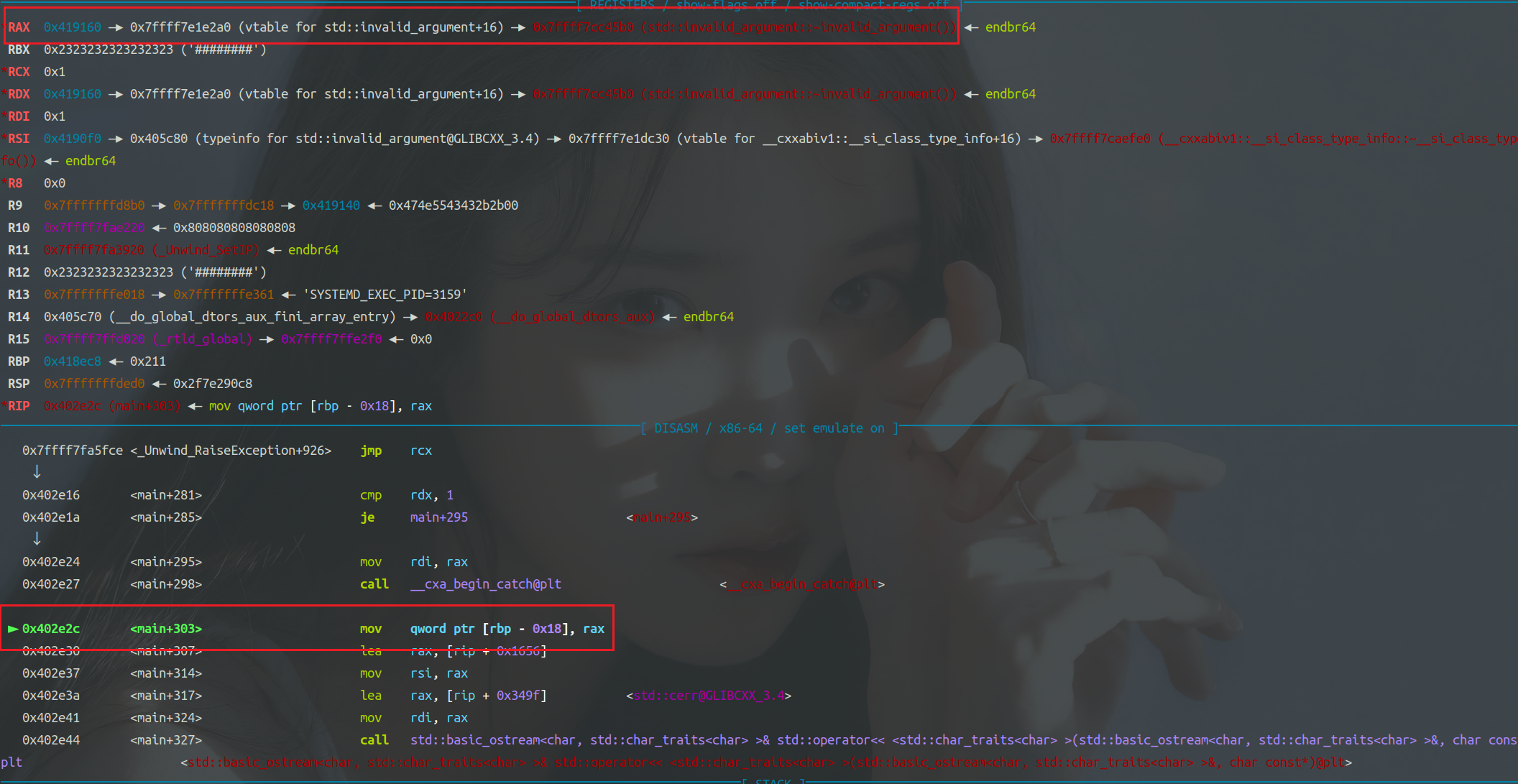This screenshot has height=784, width=1518.
Task: Click the RDI register label
Action: pos(19,116)
